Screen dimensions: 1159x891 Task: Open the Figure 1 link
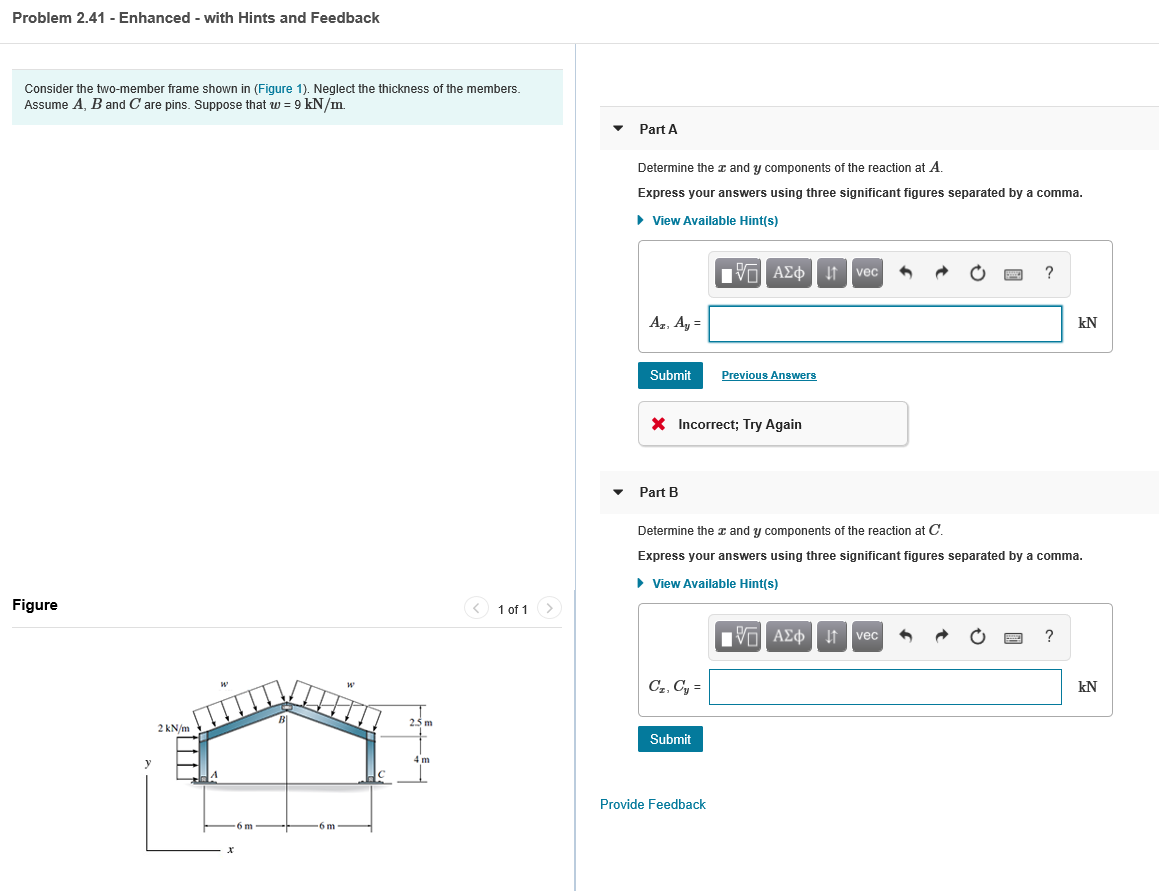coord(280,89)
